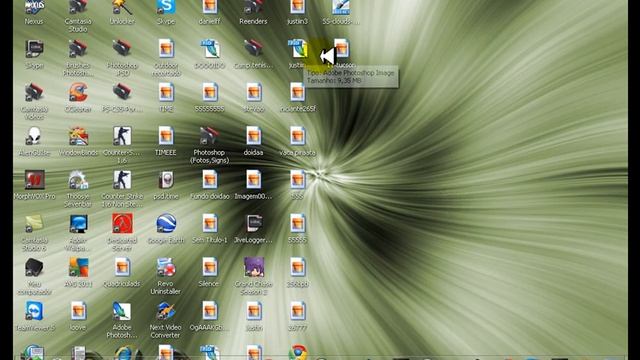
Task: Select the Unlocker wand icon
Action: [x=122, y=7]
